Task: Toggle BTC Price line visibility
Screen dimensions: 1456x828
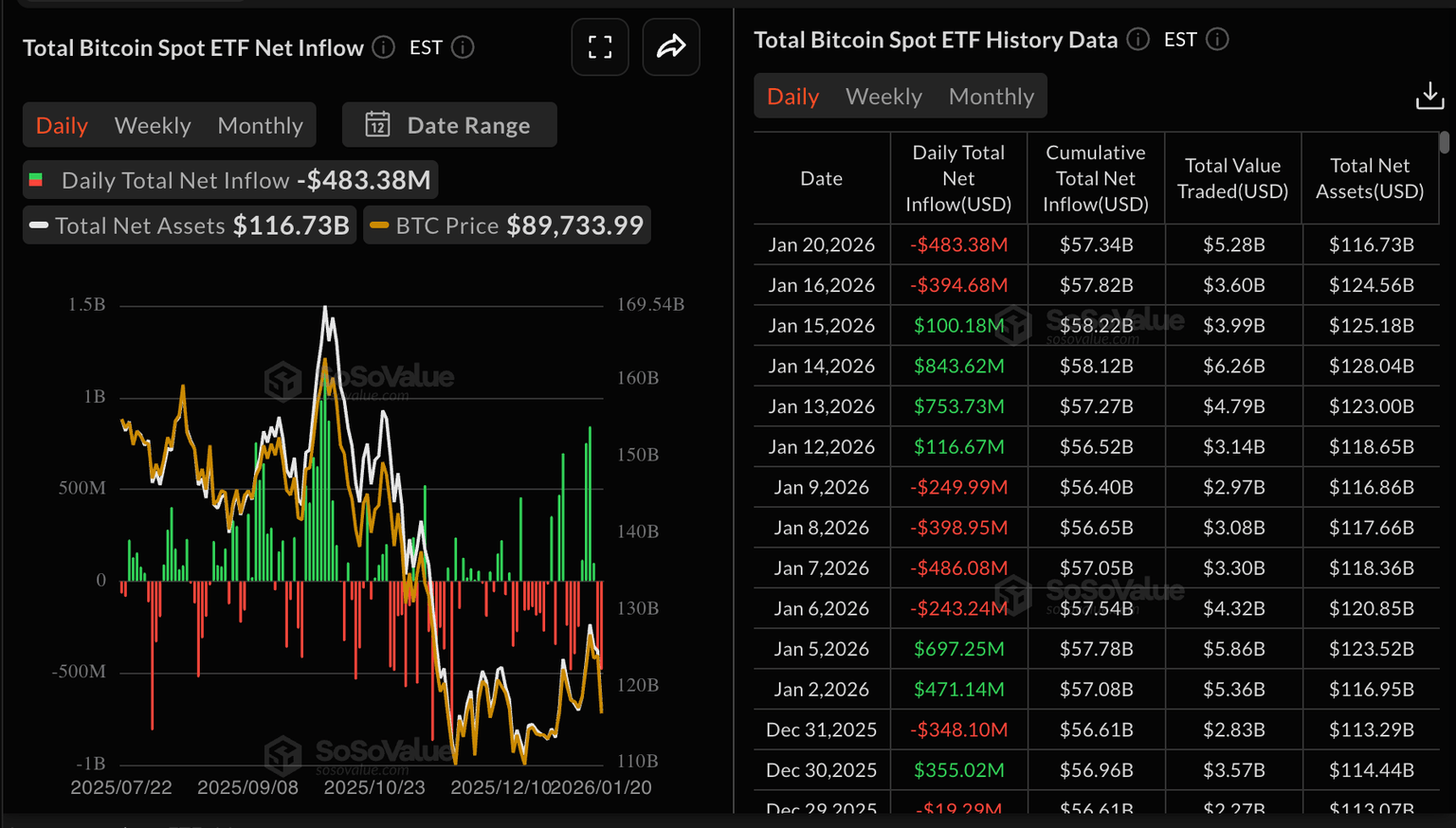Action: point(507,225)
